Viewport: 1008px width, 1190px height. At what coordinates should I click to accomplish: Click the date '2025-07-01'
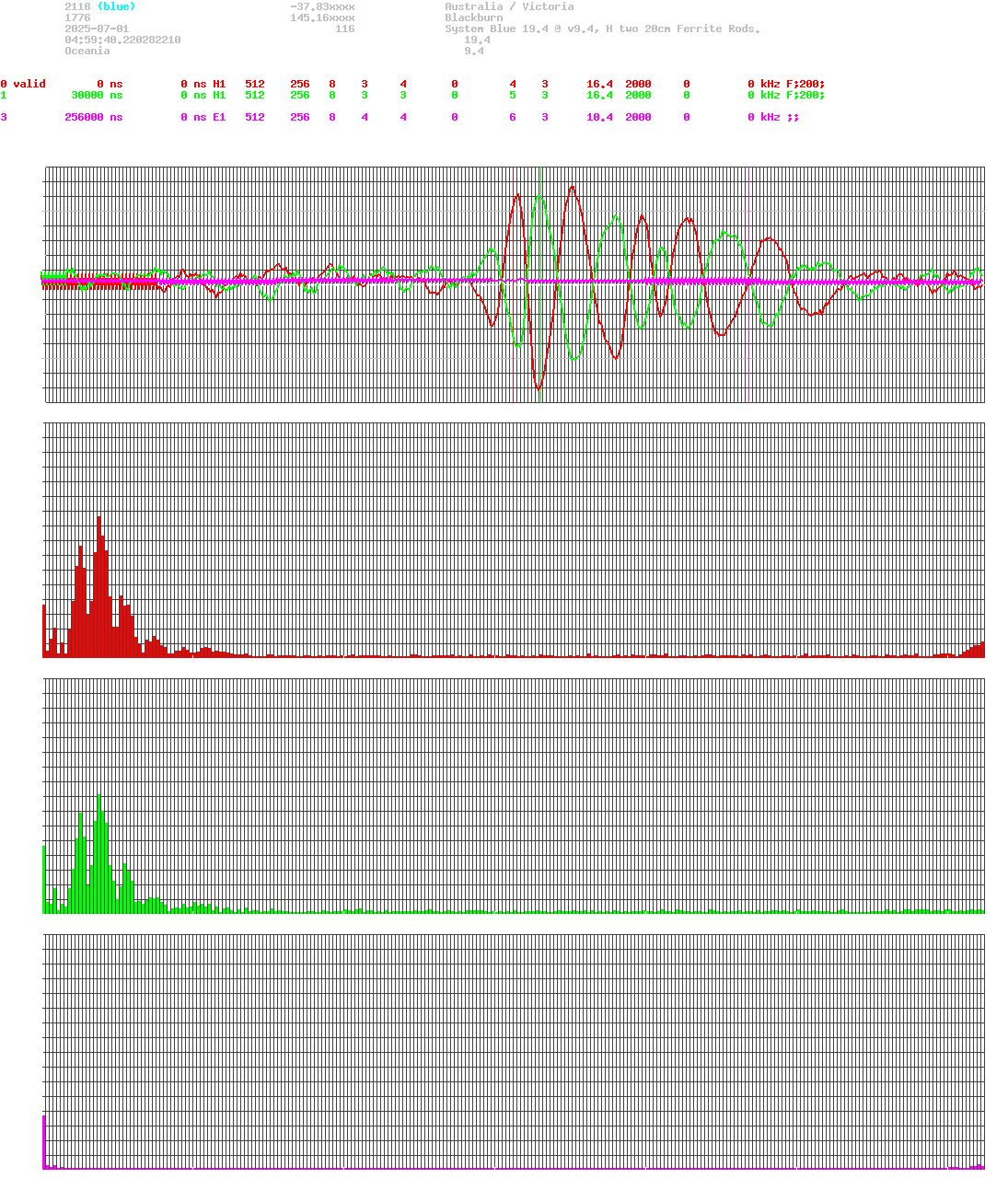point(97,29)
